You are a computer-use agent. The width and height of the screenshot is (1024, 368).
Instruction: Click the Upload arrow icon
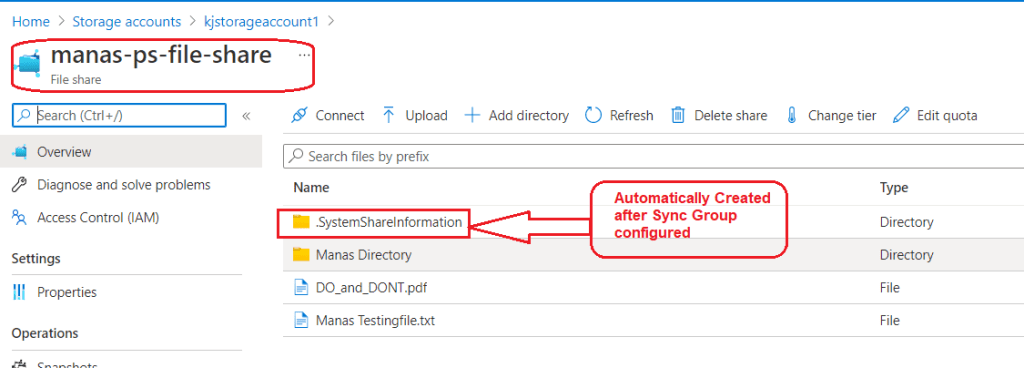(389, 115)
